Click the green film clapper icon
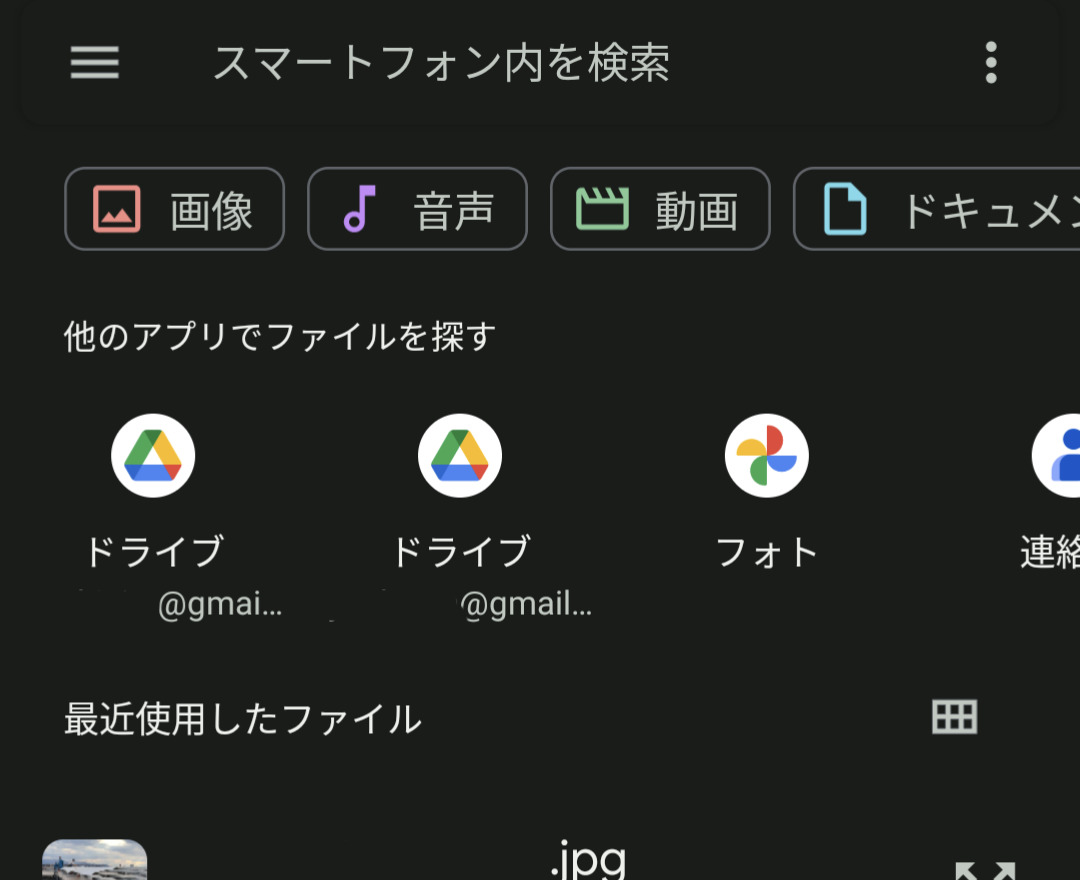 pyautogui.click(x=602, y=209)
